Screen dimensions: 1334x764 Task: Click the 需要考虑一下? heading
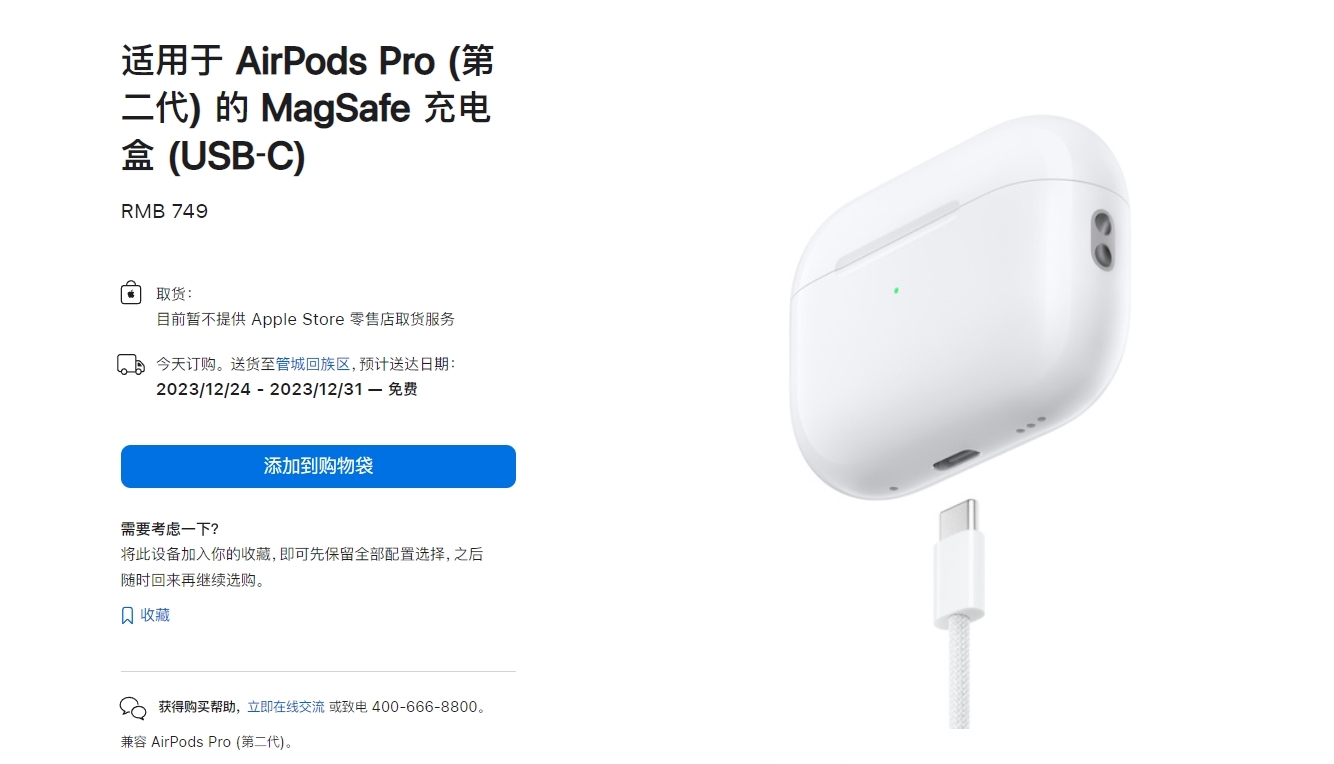point(169,529)
